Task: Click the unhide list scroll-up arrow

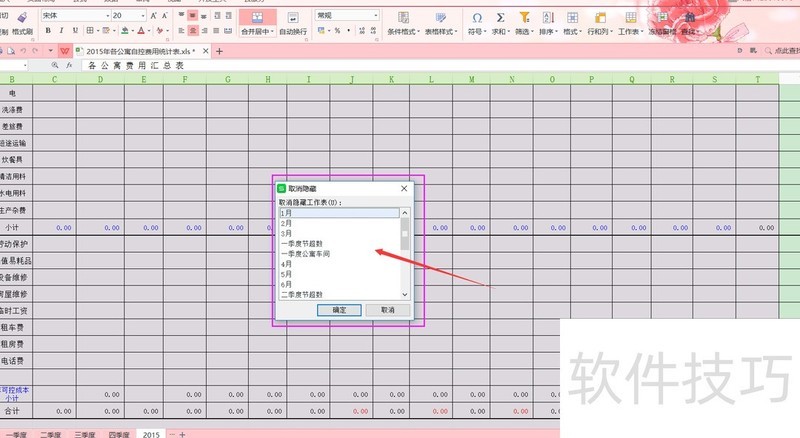Action: pyautogui.click(x=405, y=213)
